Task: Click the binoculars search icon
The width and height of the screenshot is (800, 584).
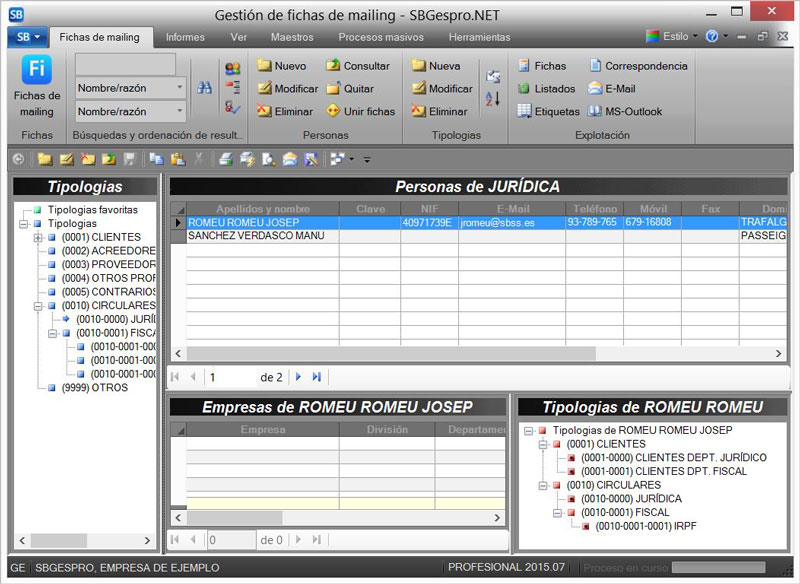Action: click(204, 88)
